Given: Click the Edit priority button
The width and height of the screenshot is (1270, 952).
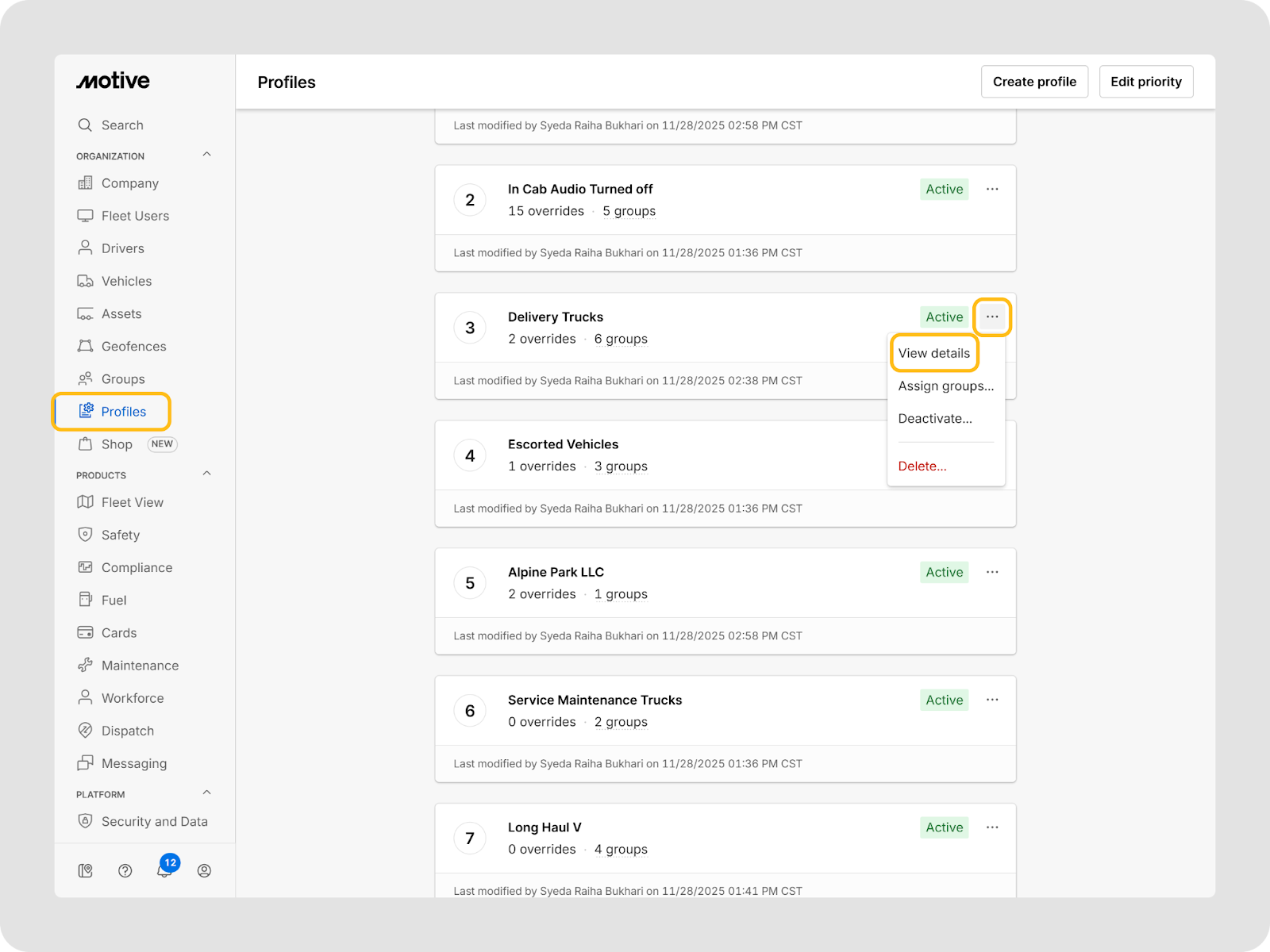Looking at the screenshot, I should pos(1145,82).
